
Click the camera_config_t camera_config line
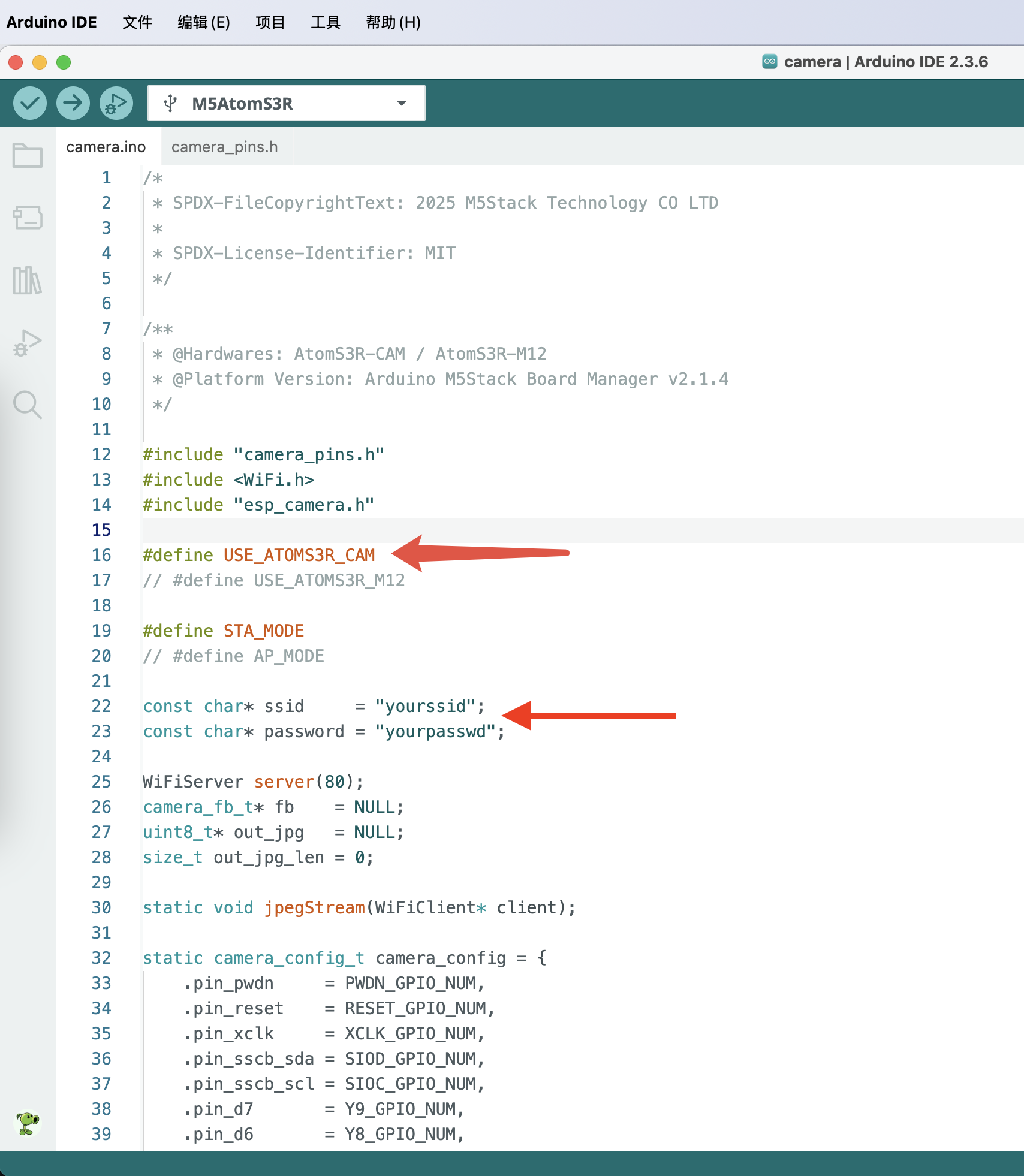[x=345, y=958]
